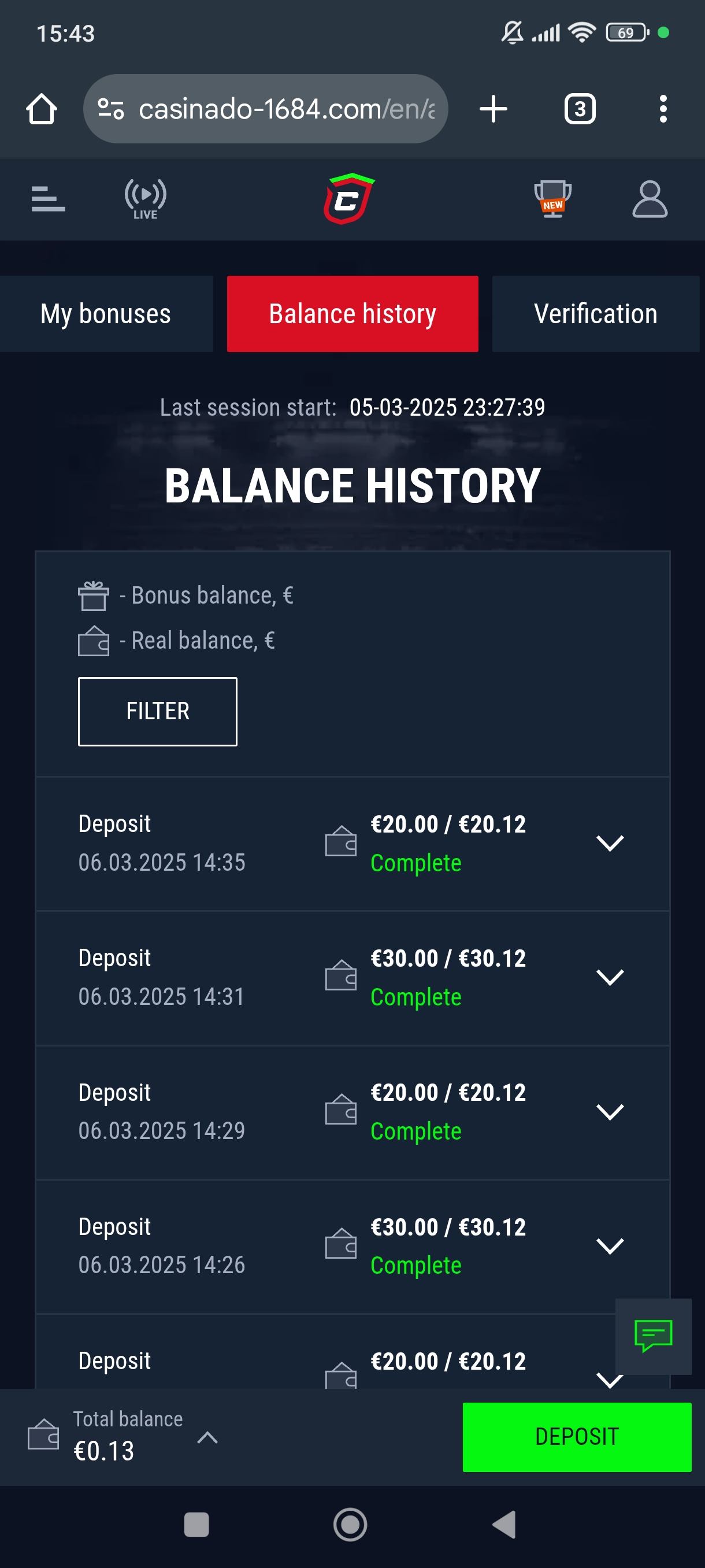Screen dimensions: 705x1568
Task: Click the FILTER button
Action: click(158, 711)
